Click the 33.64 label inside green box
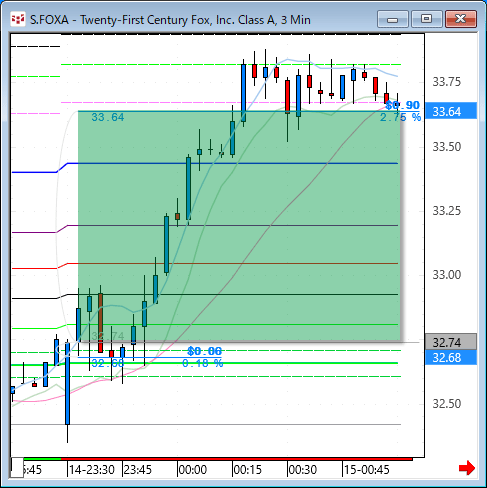This screenshot has height=488, width=487. point(108,117)
